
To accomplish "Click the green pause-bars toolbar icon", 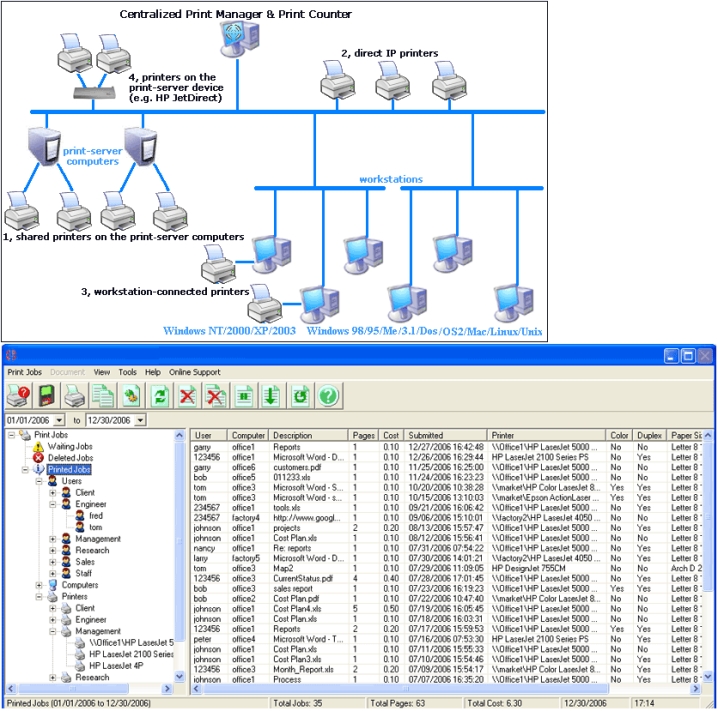I will tap(242, 397).
